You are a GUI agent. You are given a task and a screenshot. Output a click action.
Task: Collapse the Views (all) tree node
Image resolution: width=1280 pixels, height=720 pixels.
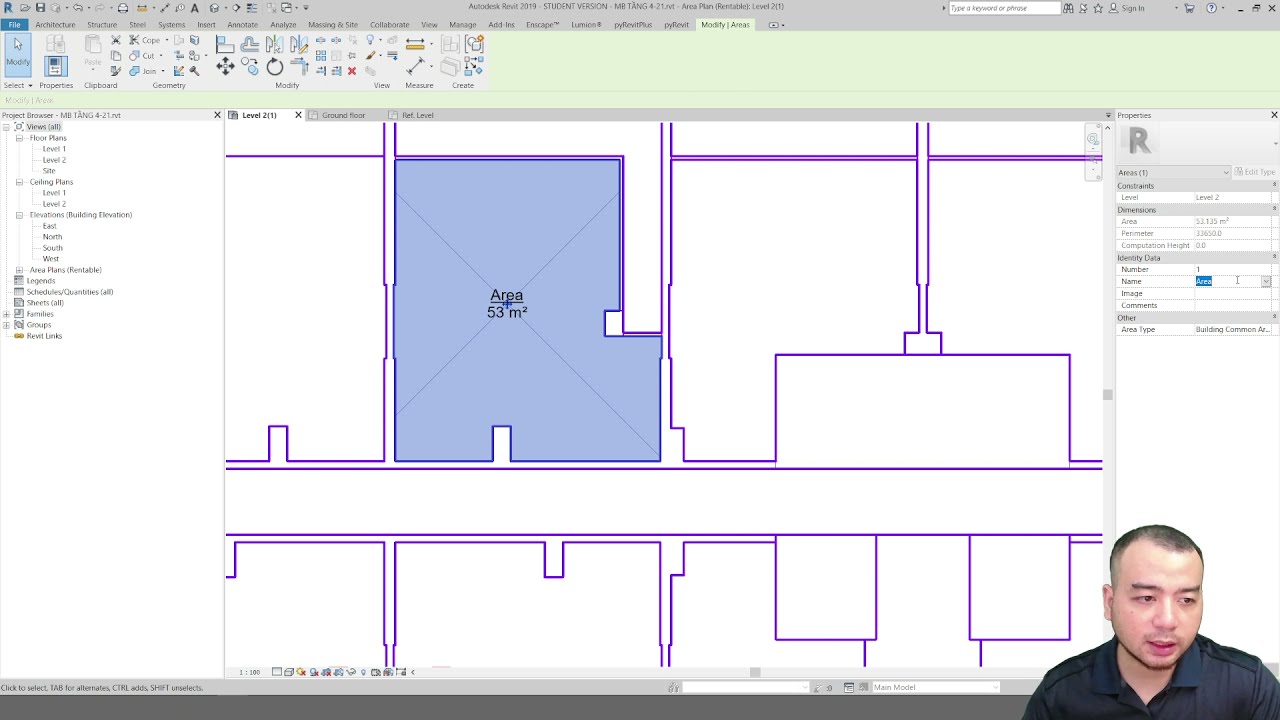point(7,127)
